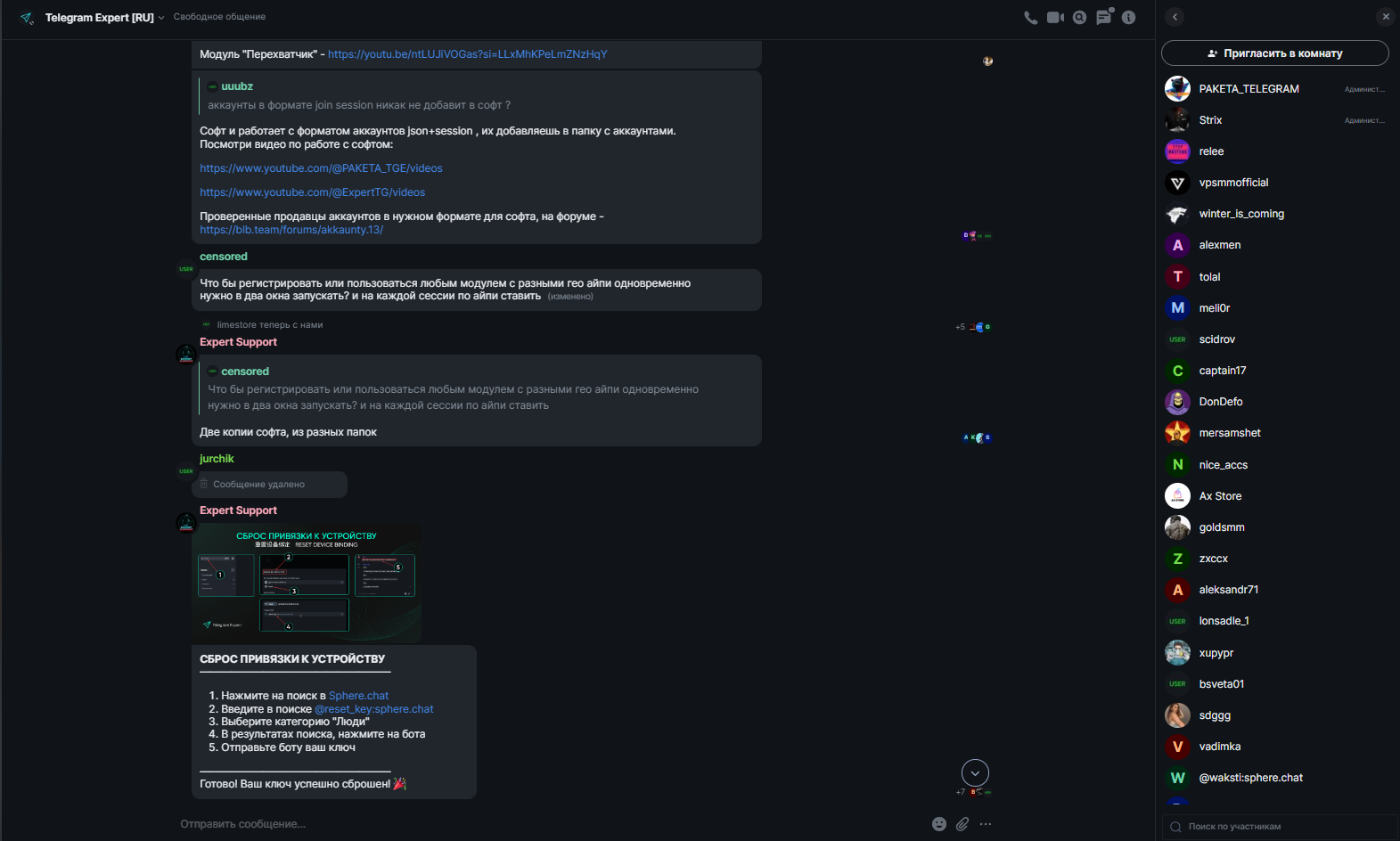Open the room search magnifier icon
Viewport: 1400px width, 841px height.
(x=1079, y=18)
